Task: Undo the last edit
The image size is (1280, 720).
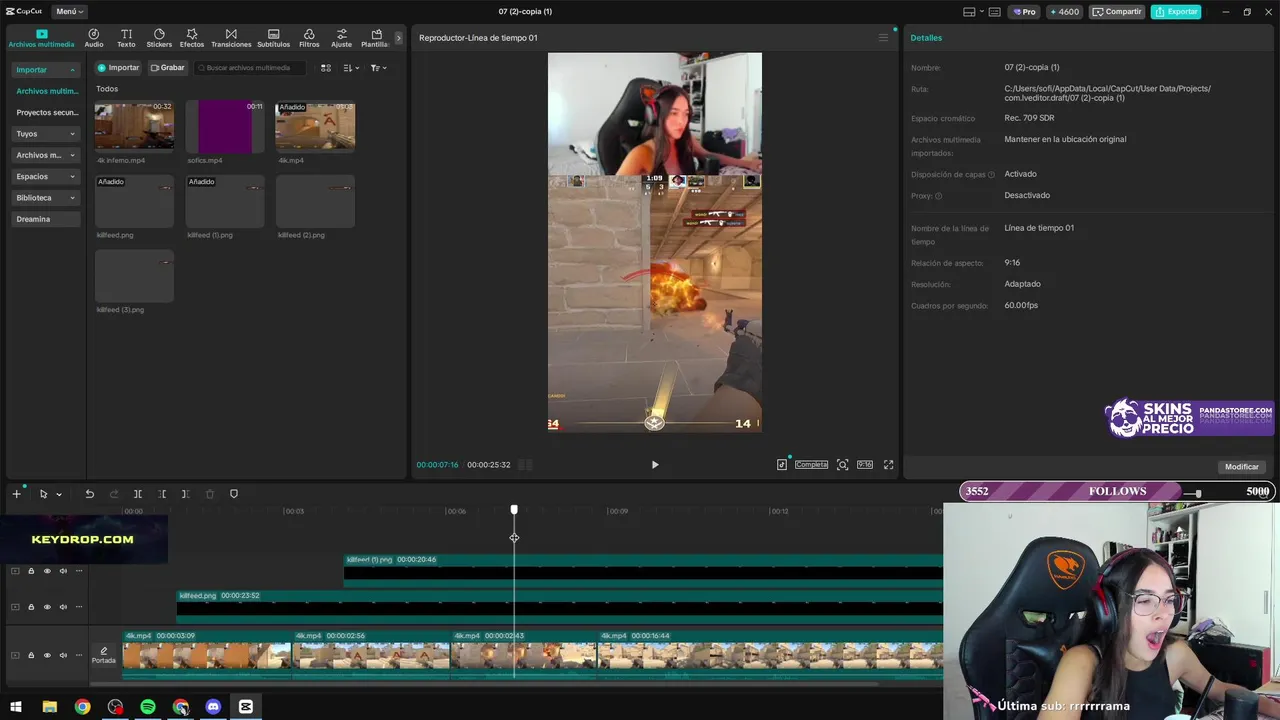Action: (x=89, y=494)
